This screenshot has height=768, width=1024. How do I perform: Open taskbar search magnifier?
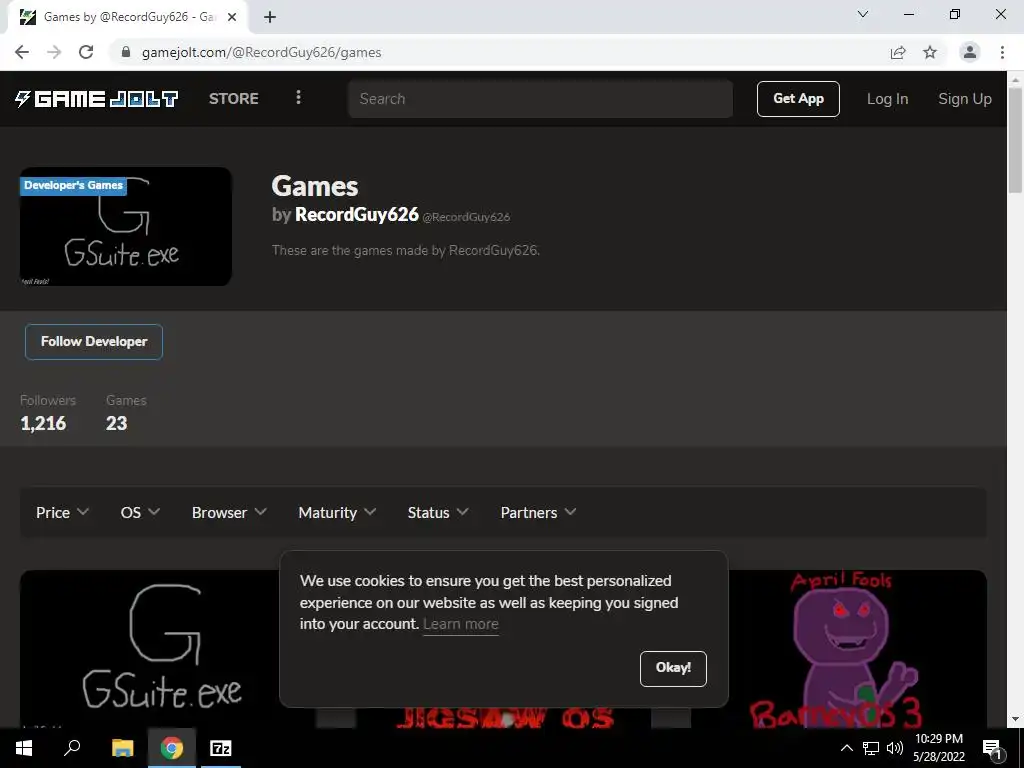pyautogui.click(x=72, y=748)
